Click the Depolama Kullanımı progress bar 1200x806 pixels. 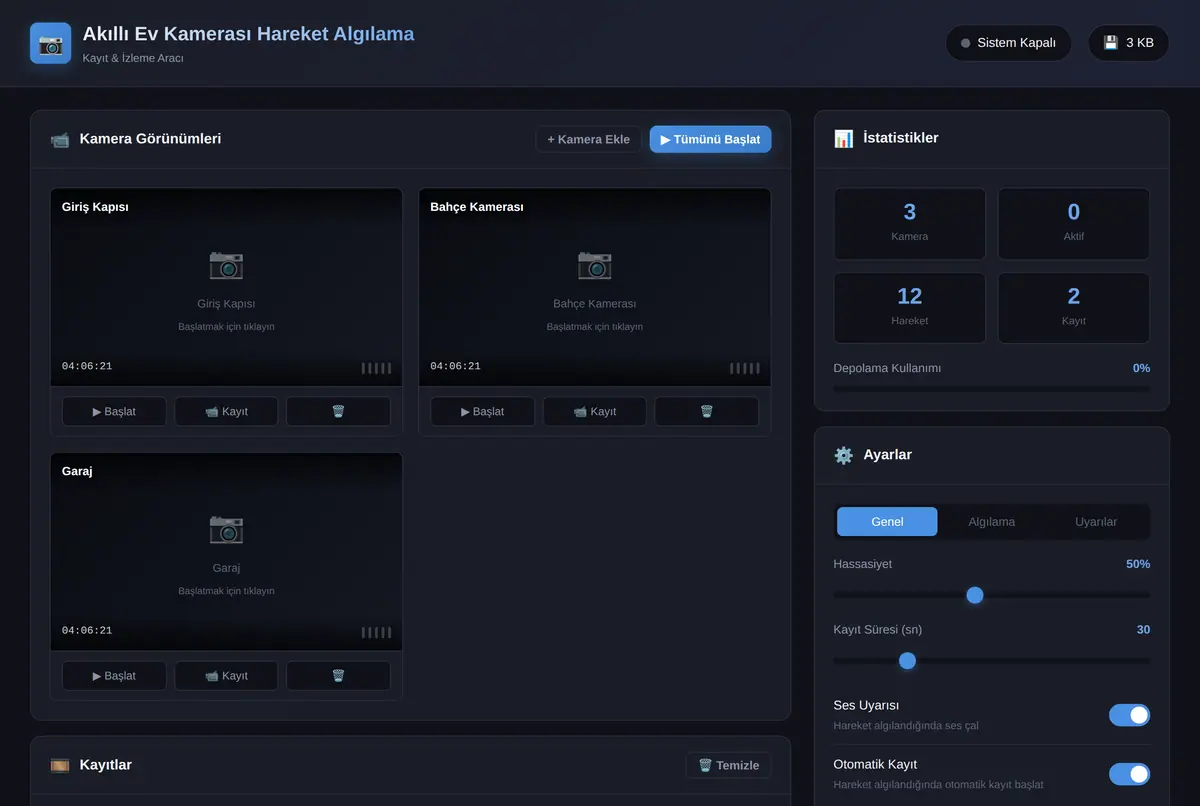(x=992, y=388)
